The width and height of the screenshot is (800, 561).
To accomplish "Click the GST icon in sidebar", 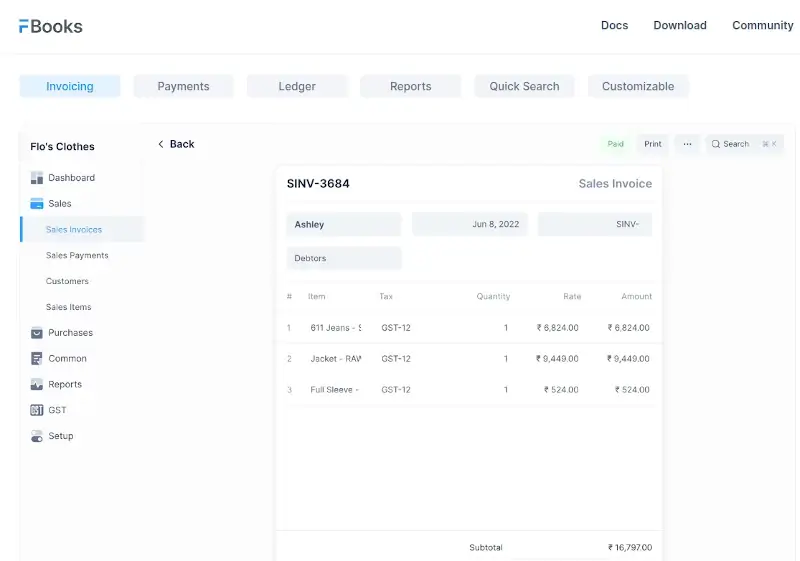I will (x=37, y=411).
